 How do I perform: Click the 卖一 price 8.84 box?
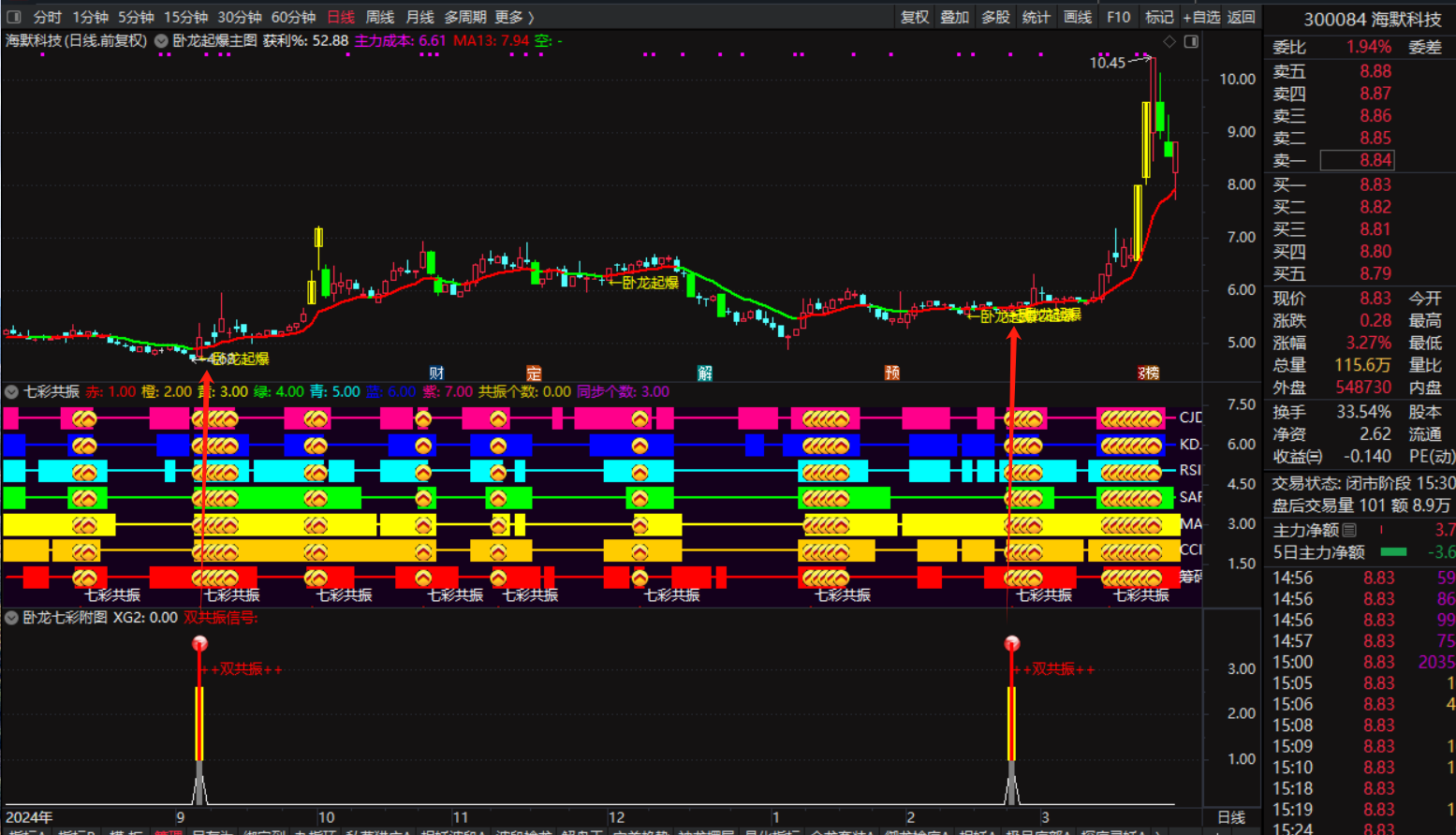[1357, 160]
